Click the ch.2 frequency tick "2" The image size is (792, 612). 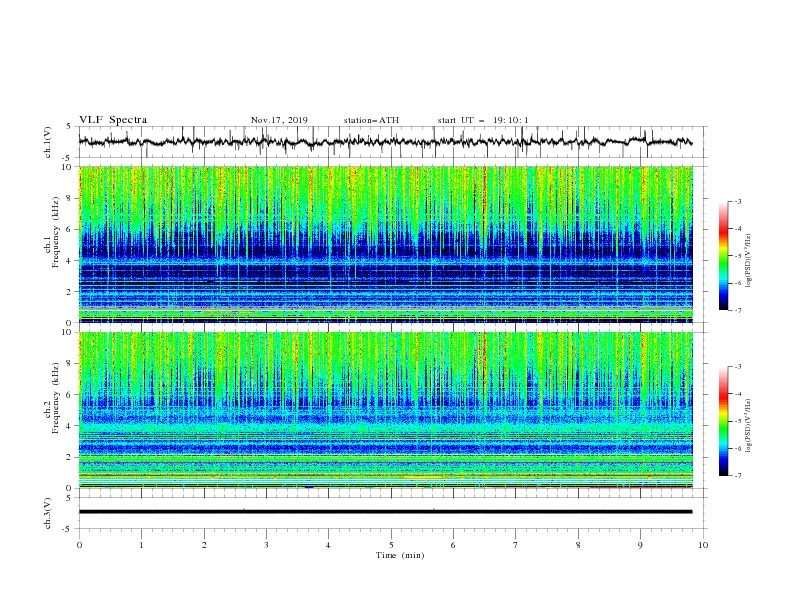(x=69, y=457)
